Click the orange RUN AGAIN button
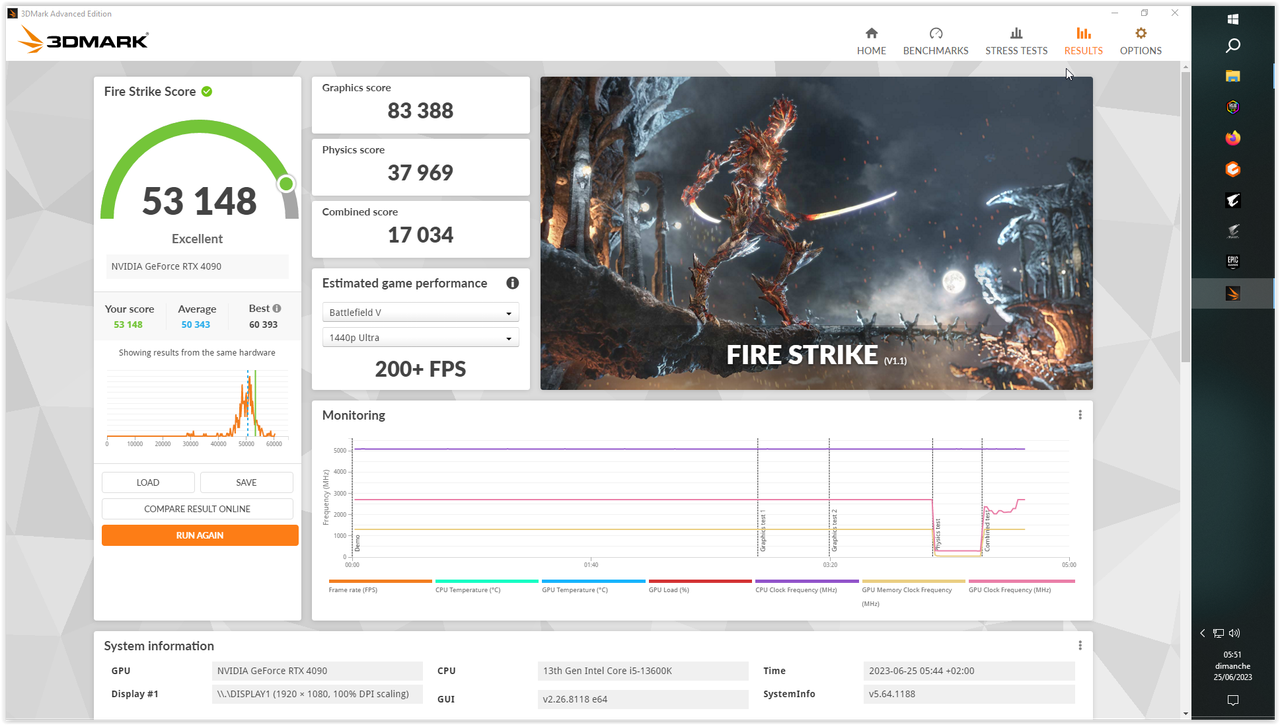 click(200, 535)
